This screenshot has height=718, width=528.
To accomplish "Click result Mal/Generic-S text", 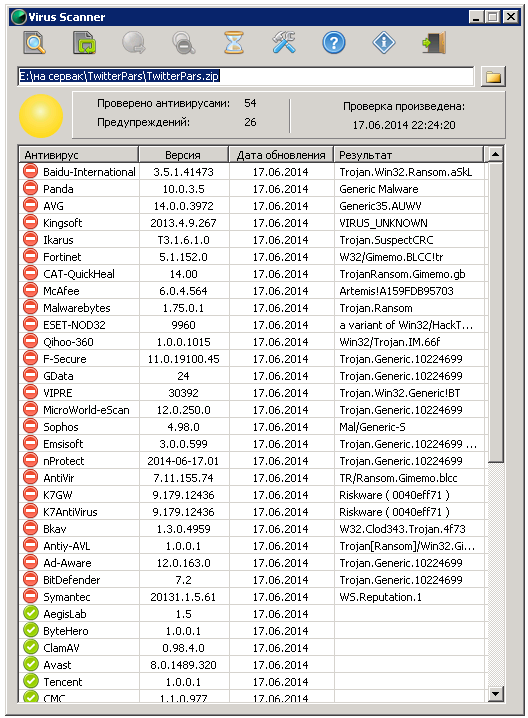I will tap(372, 427).
